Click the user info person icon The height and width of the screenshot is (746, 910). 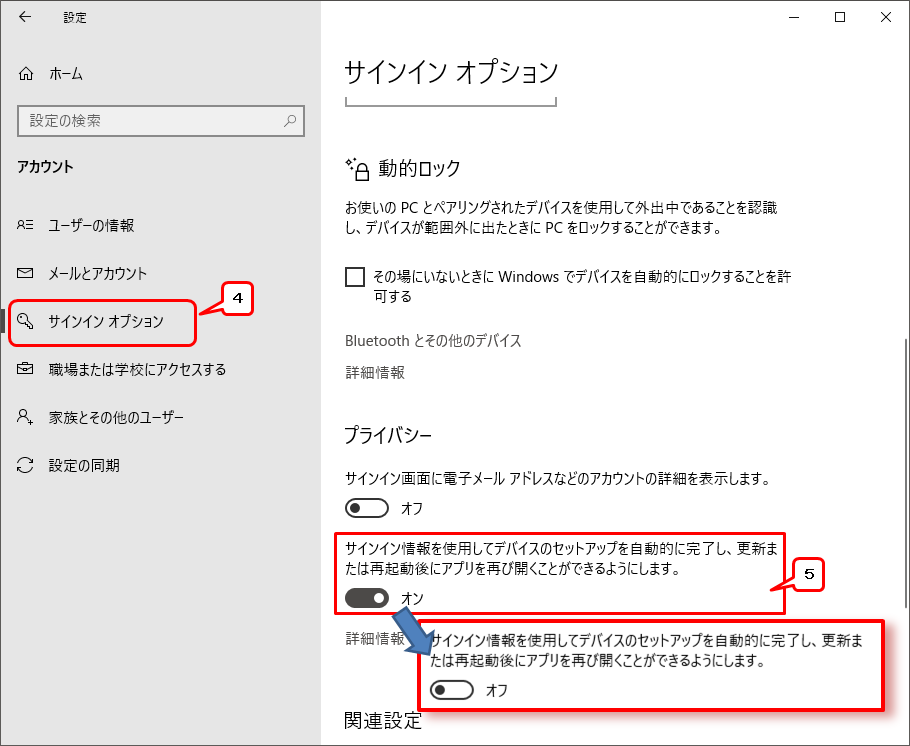coord(27,225)
